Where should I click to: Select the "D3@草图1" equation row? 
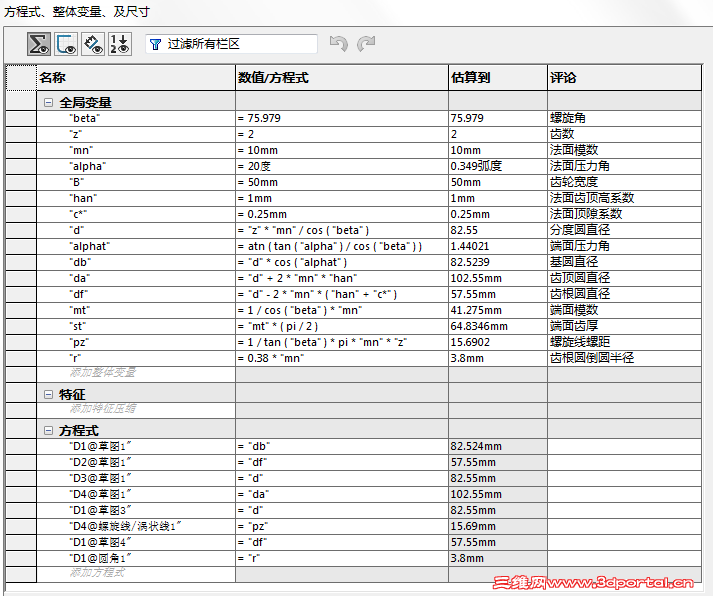coord(136,478)
